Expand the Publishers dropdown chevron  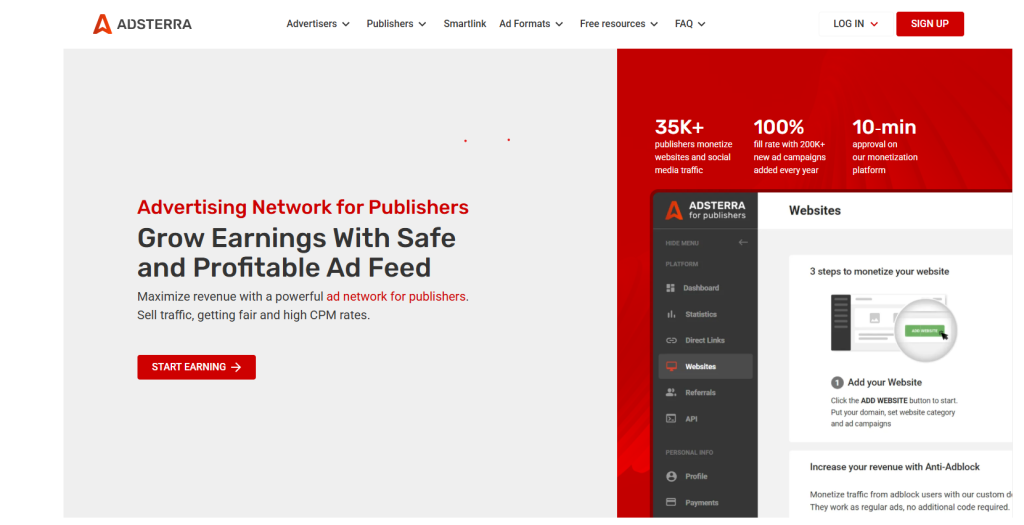tap(423, 24)
